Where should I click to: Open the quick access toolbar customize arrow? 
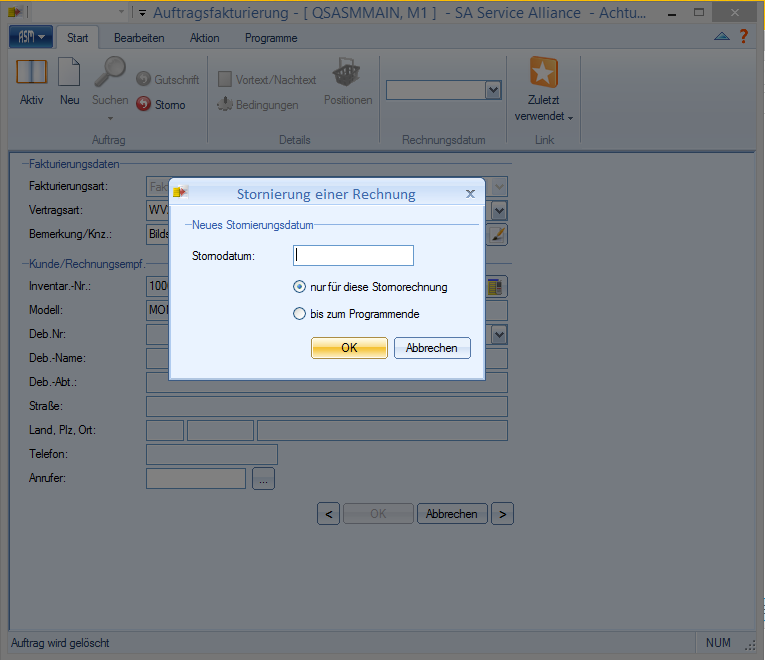[x=142, y=13]
